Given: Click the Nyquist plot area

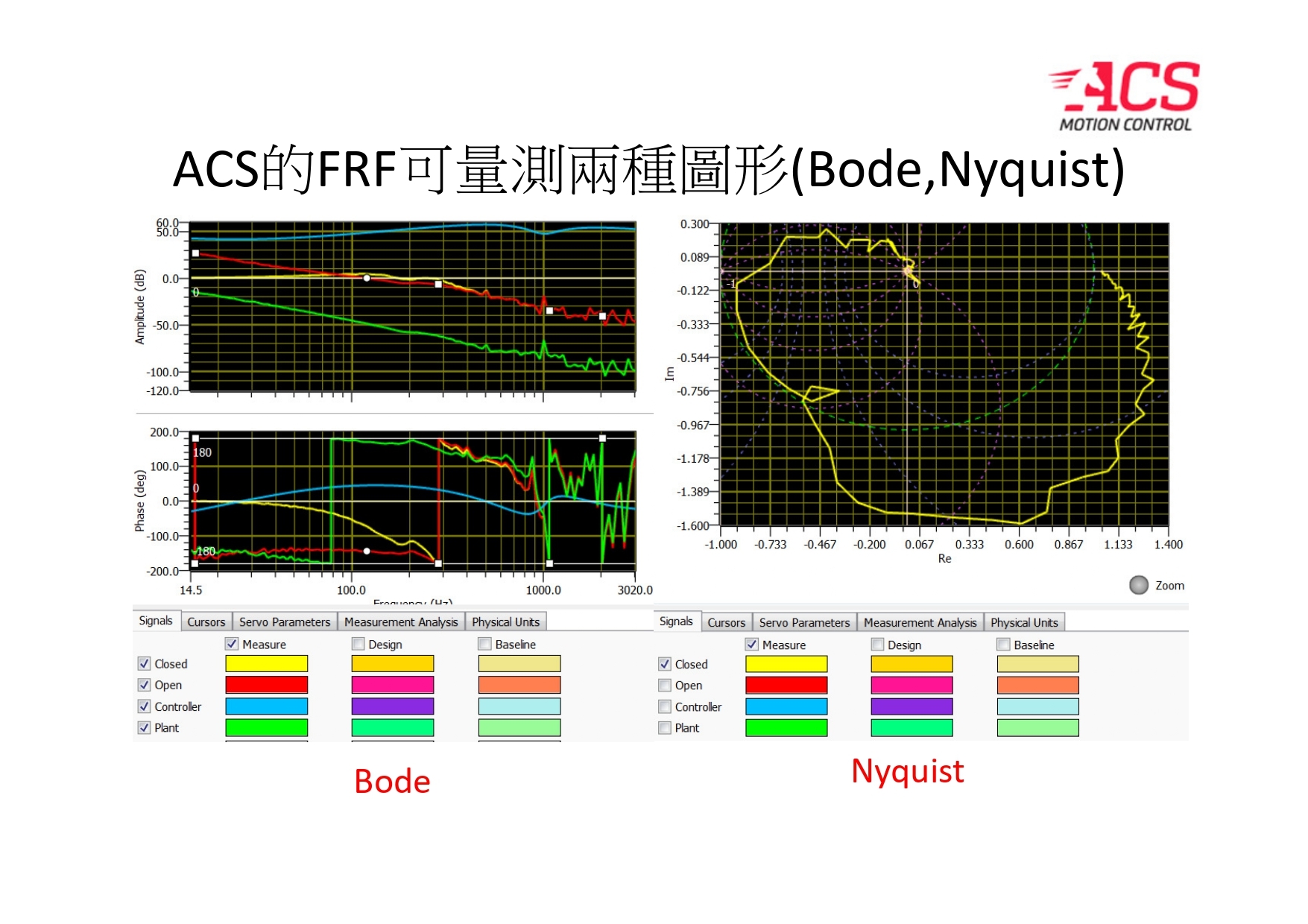Looking at the screenshot, I should coord(944,374).
